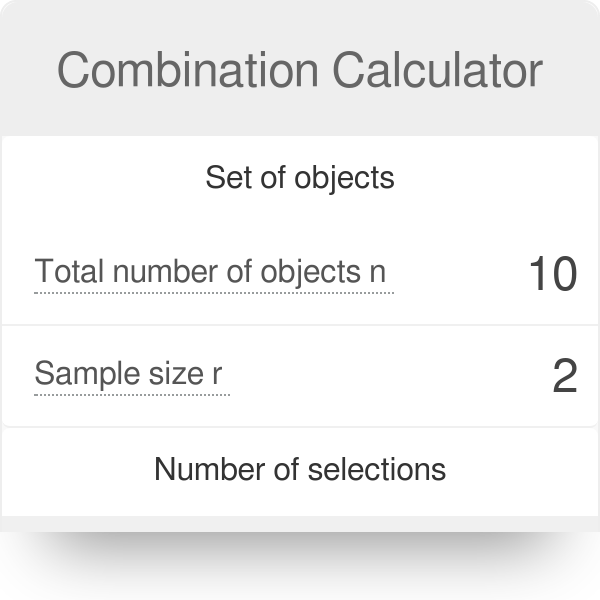The image size is (600, 600).
Task: Click the value 10 input field
Action: coord(552,274)
